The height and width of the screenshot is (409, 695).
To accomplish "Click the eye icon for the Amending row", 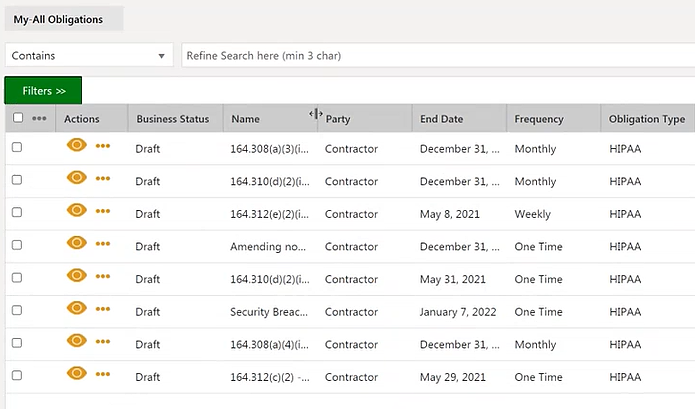I will point(77,244).
